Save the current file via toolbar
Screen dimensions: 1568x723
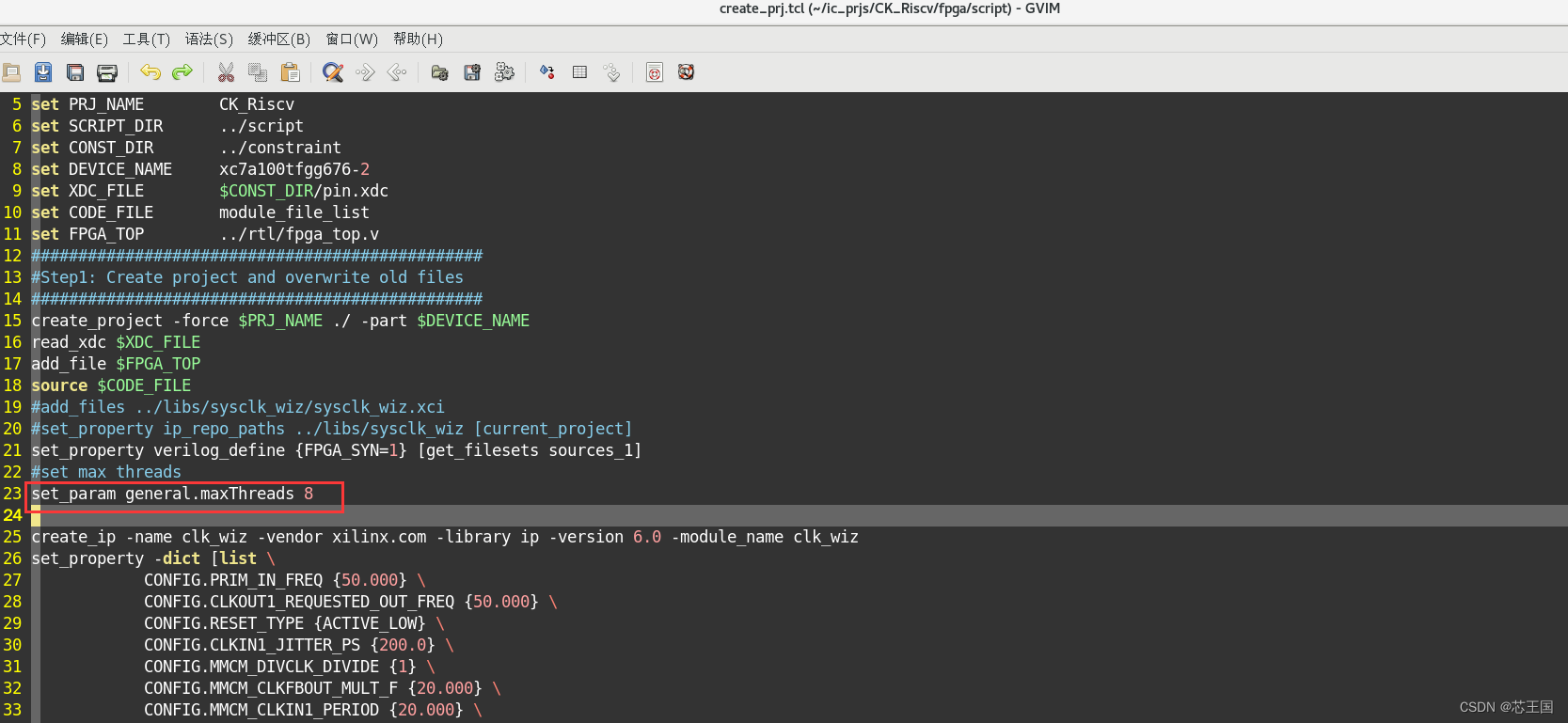point(43,72)
